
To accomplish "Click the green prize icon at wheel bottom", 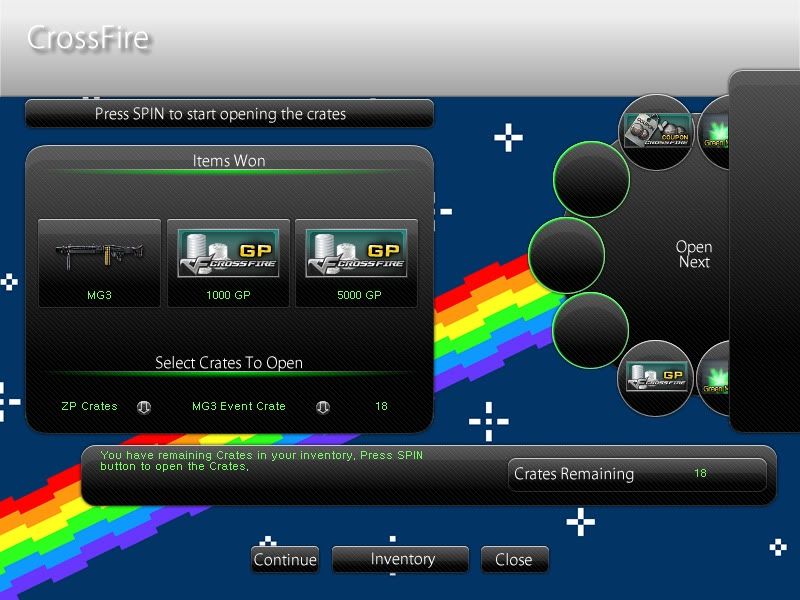I will pyautogui.click(x=715, y=380).
